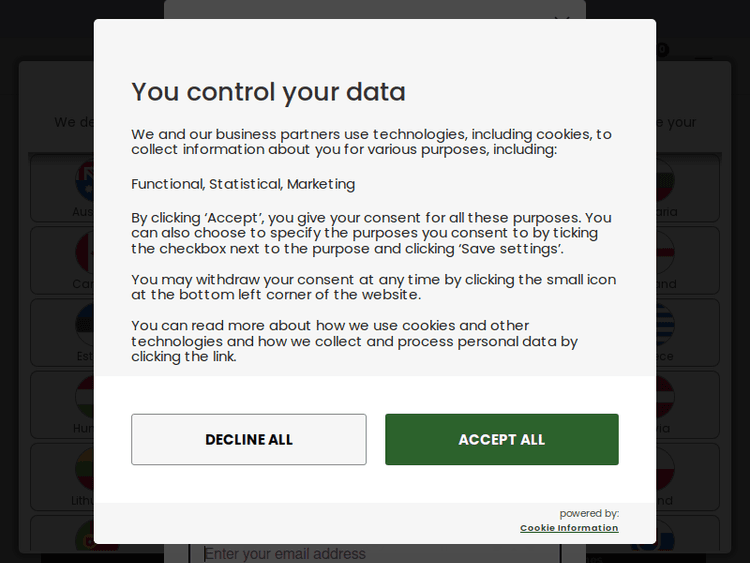Viewport: 750px width, 563px height.
Task: Select the Bulgaria flag tile
Action: point(687,188)
